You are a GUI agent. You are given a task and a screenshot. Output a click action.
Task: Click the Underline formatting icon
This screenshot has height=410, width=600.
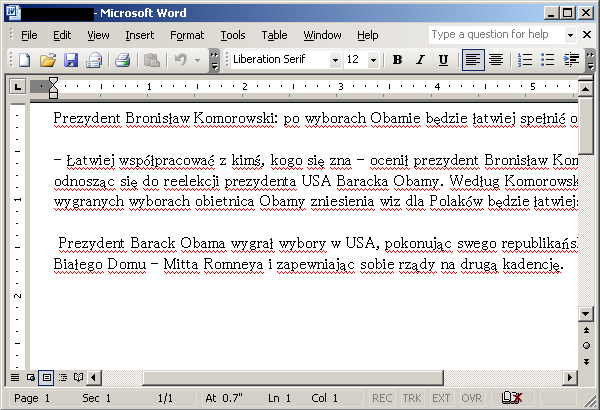click(443, 60)
